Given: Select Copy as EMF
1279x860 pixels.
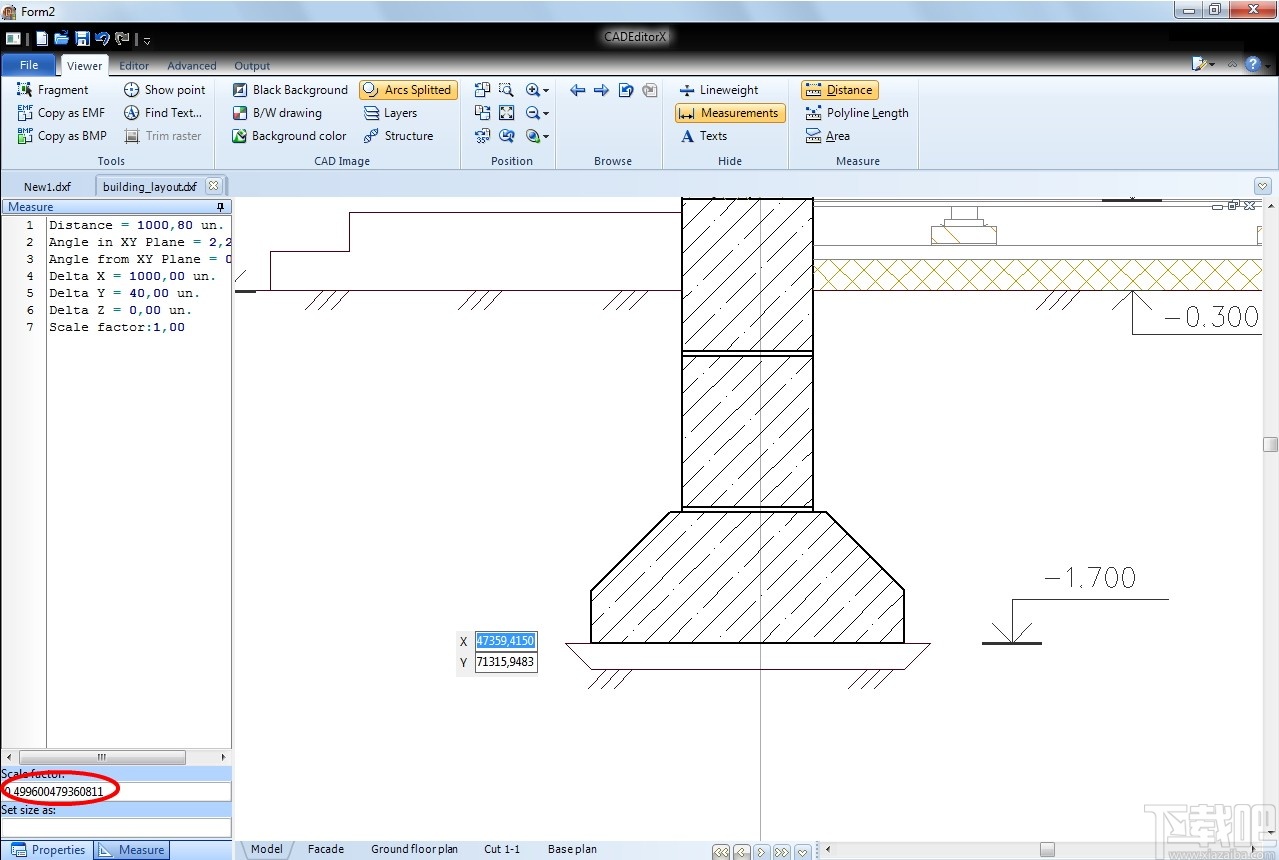Looking at the screenshot, I should (x=61, y=113).
